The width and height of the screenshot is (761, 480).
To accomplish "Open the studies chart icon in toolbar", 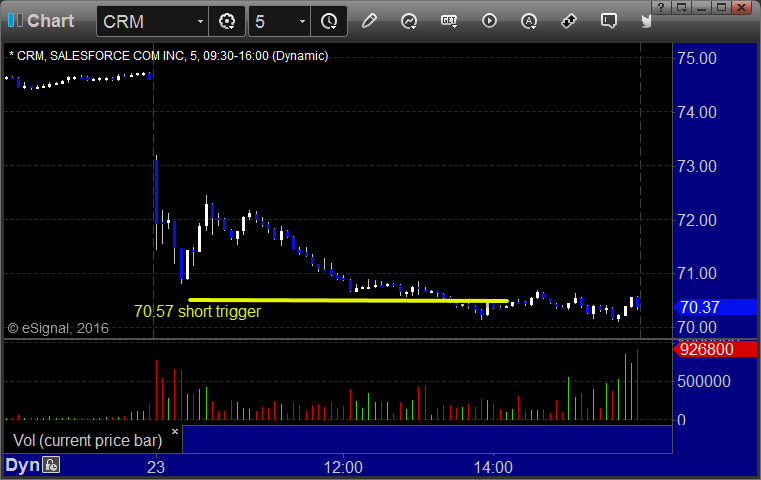I will pos(409,21).
